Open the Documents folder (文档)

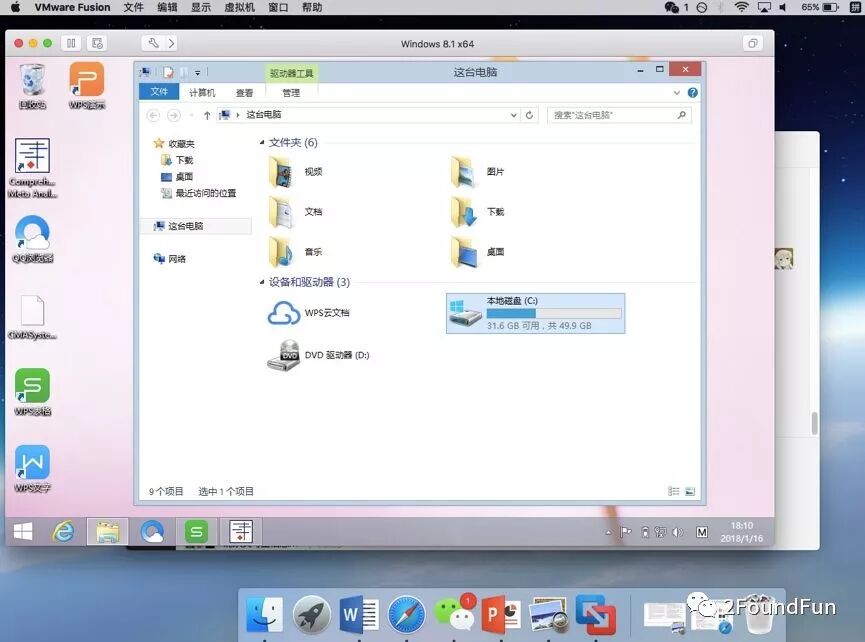[x=296, y=212]
